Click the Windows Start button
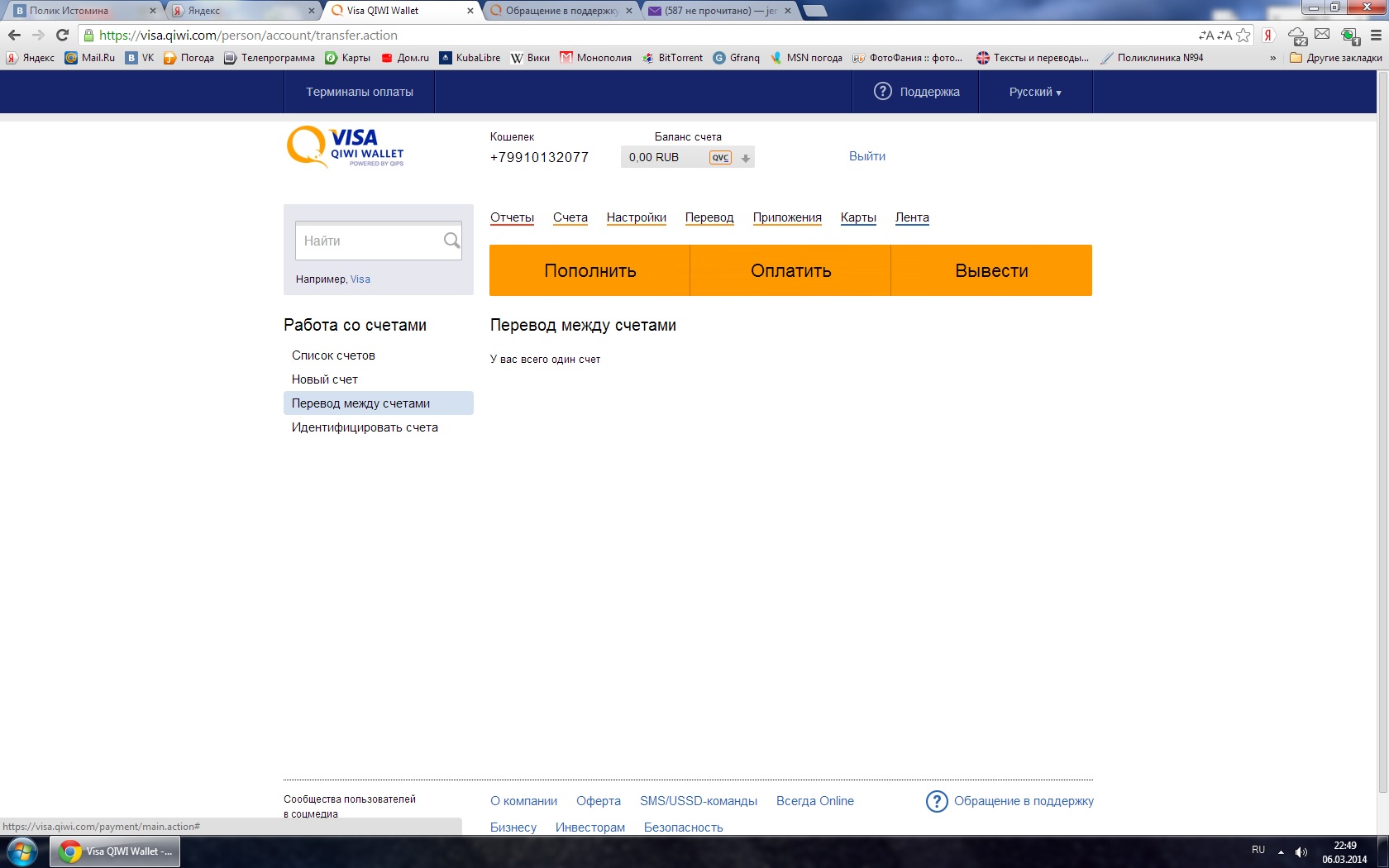The height and width of the screenshot is (868, 1389). point(21,851)
